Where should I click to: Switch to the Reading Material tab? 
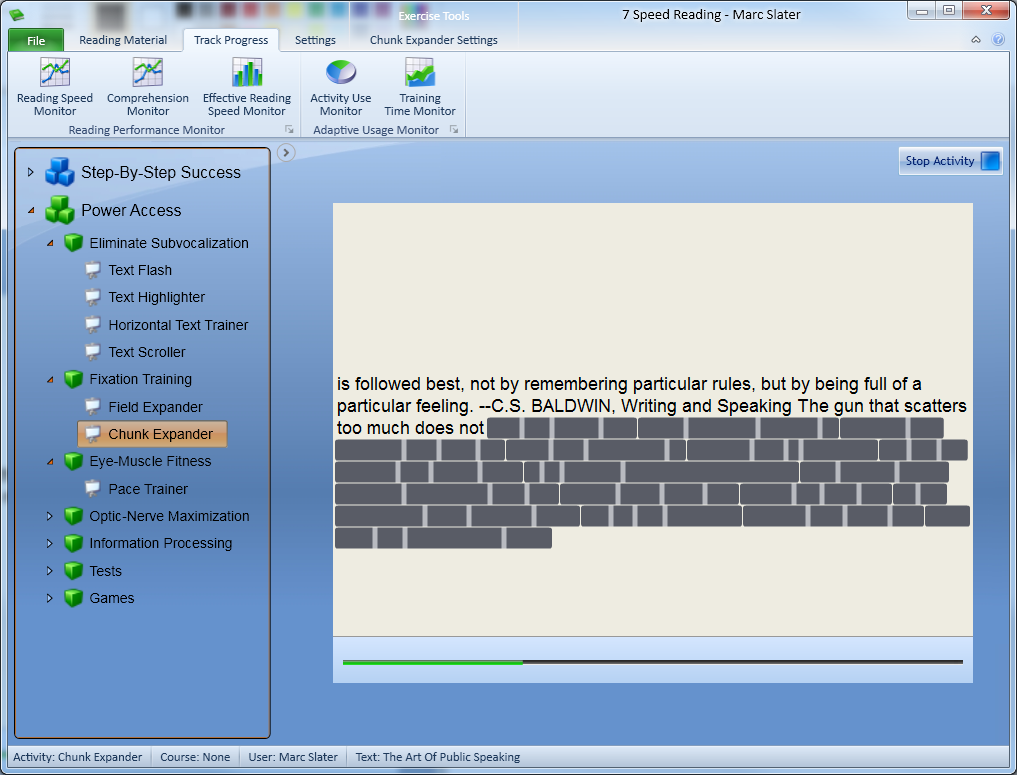pos(123,40)
